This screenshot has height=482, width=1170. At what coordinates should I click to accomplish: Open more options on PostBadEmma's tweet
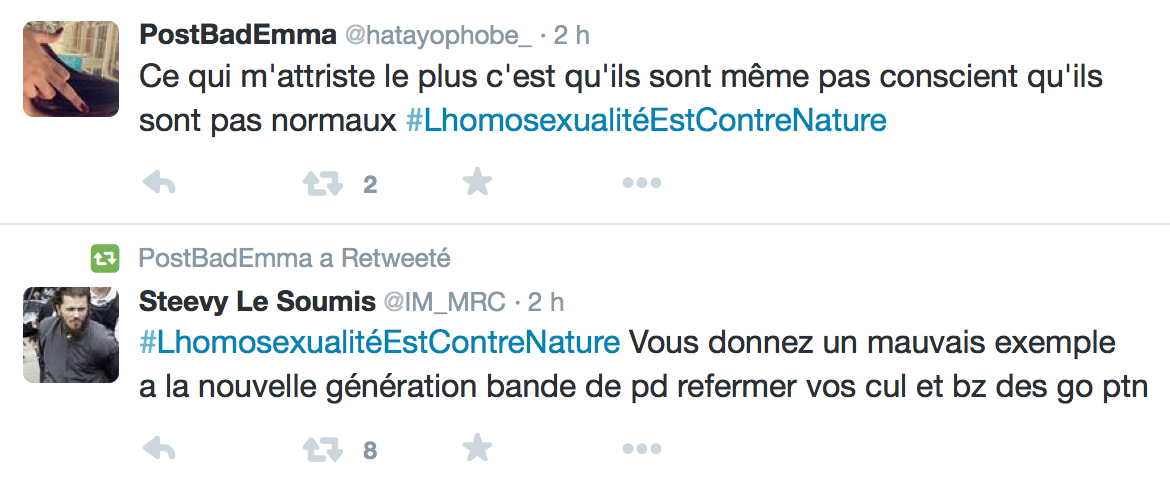click(641, 183)
